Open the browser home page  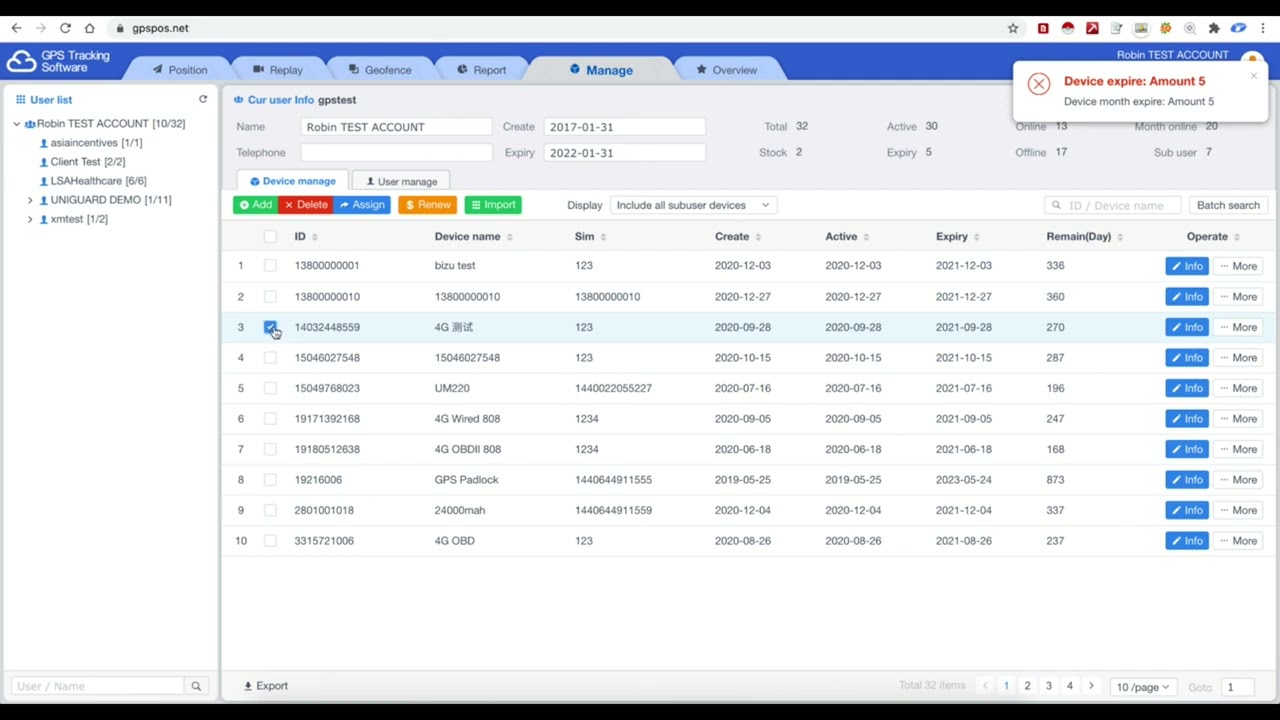click(x=90, y=28)
